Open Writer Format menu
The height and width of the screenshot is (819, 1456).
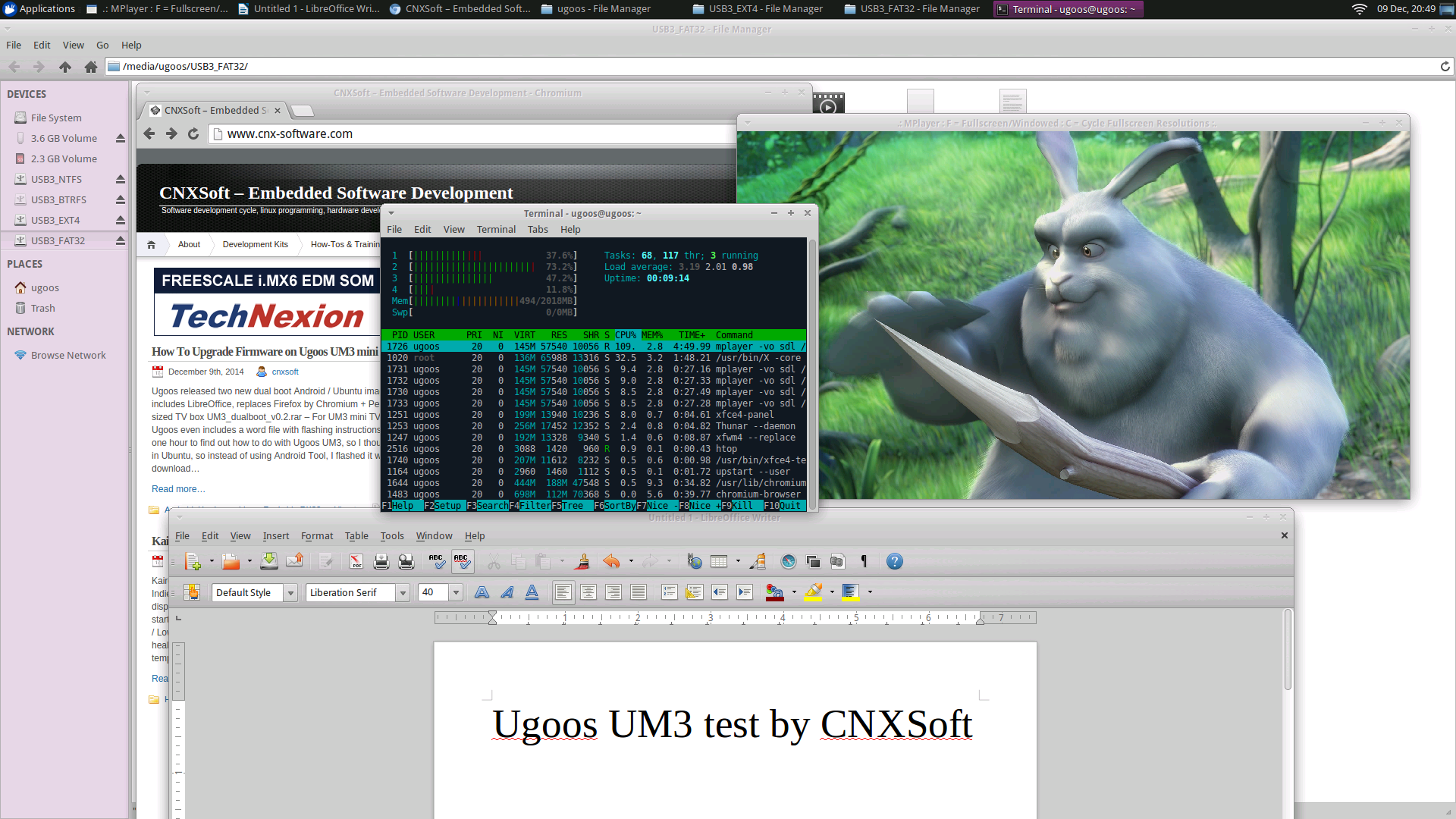[317, 536]
